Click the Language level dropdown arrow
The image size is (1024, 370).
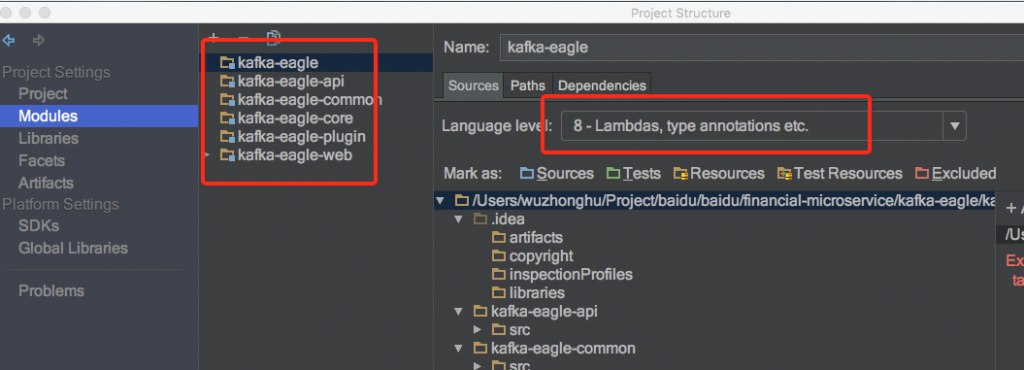[x=954, y=126]
